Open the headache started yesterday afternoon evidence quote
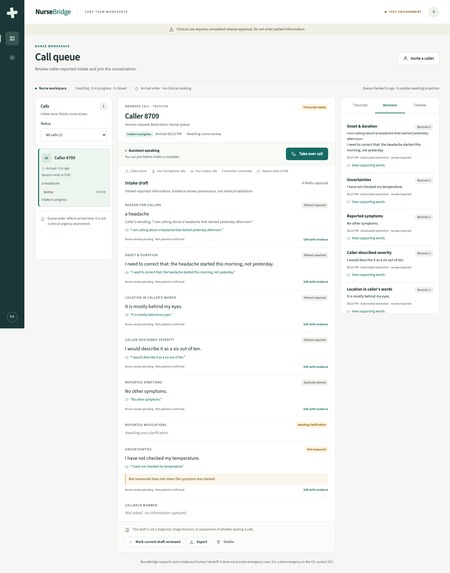This screenshot has height=573, width=450. tap(174, 230)
